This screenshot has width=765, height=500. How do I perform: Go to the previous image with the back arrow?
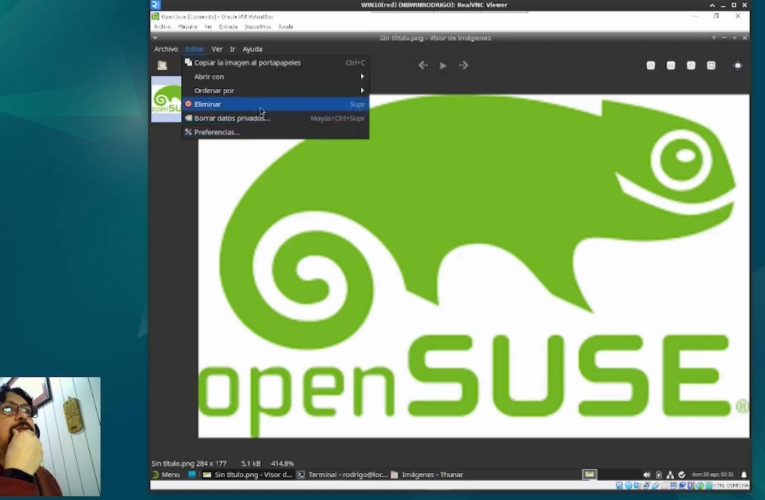(423, 65)
